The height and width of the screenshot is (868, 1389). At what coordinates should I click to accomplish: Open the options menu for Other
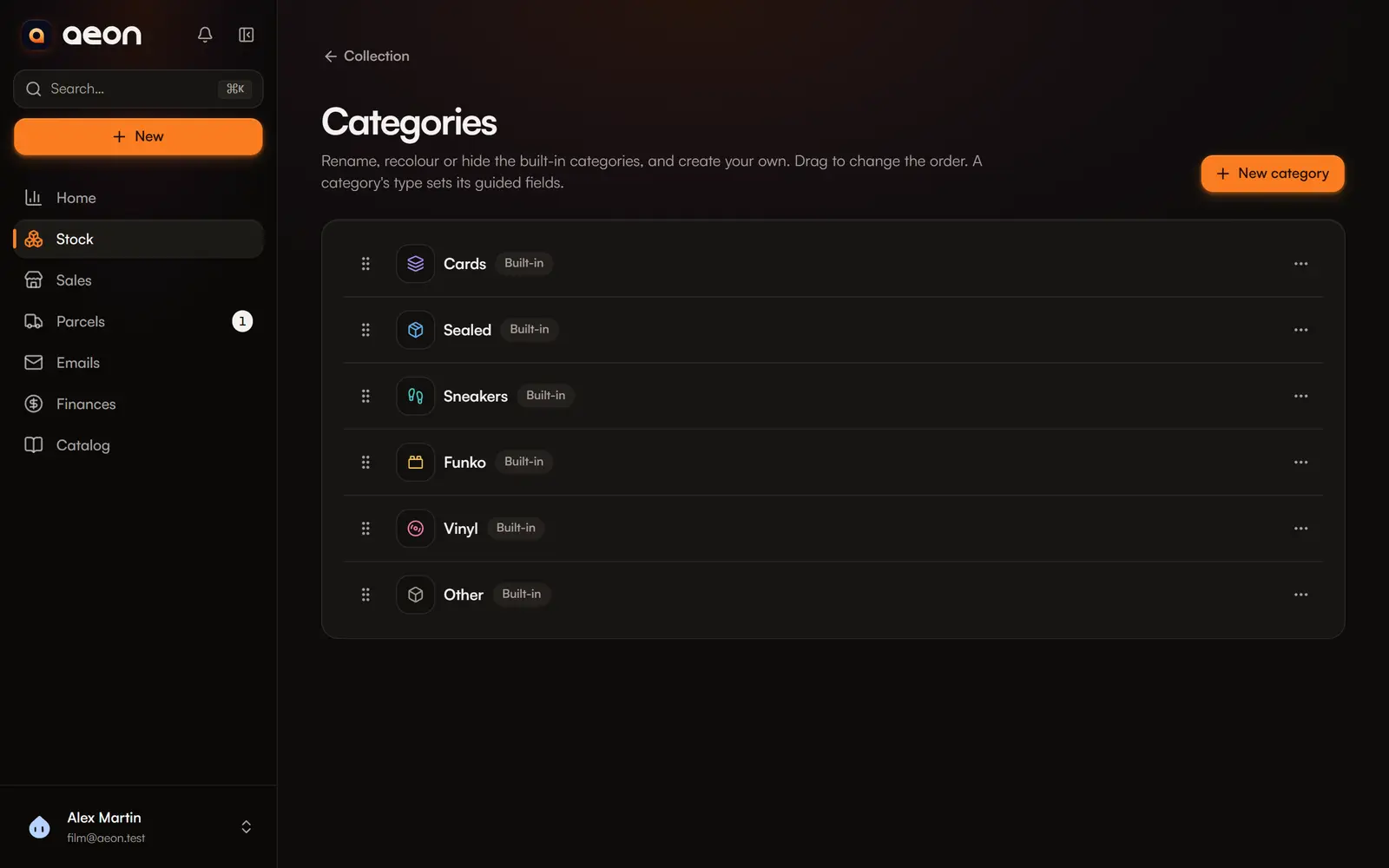1300,595
